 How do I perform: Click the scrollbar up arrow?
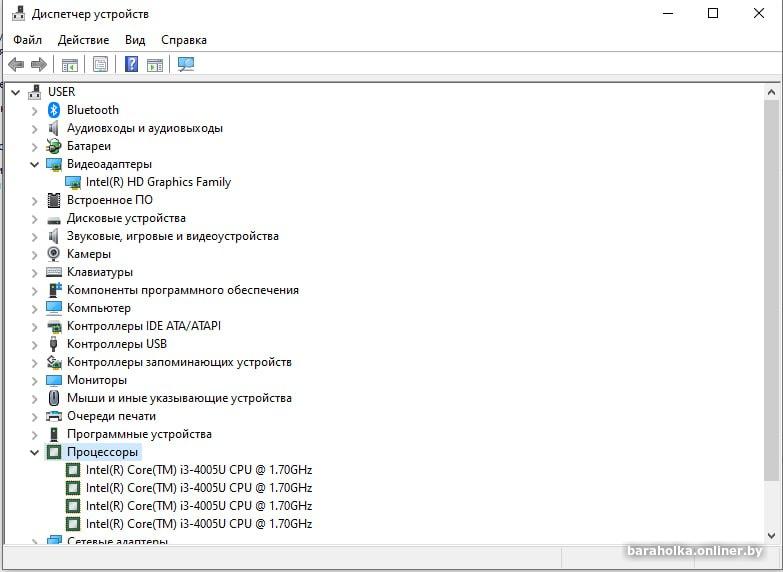tap(771, 92)
